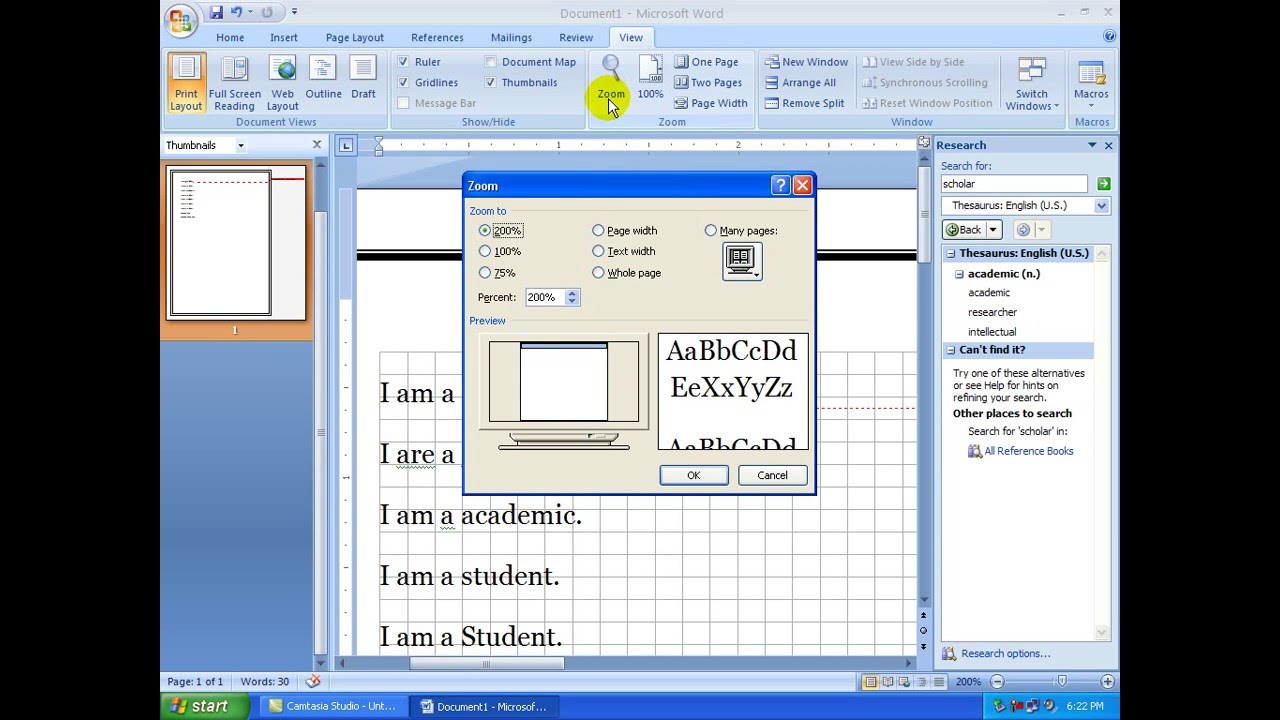
Task: Click the scholar search input field
Action: pos(1014,184)
